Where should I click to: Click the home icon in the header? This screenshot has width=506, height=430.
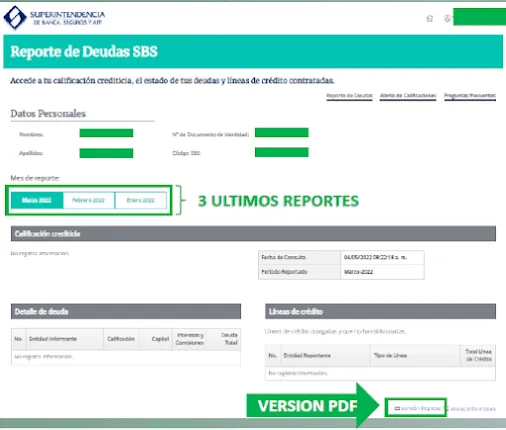tap(430, 18)
